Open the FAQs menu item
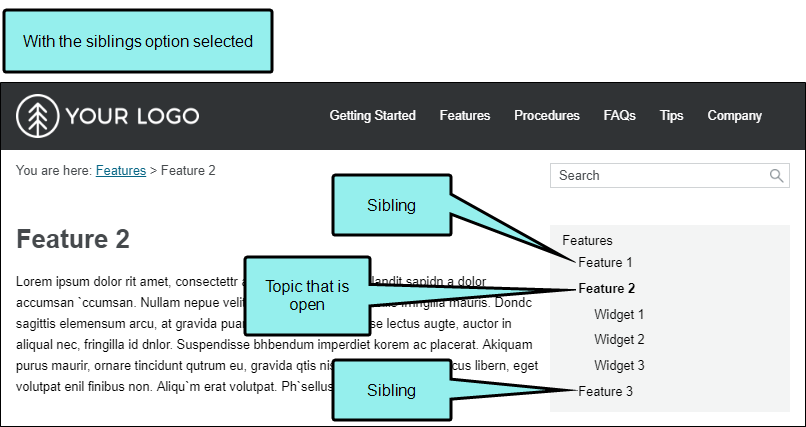 (x=619, y=116)
